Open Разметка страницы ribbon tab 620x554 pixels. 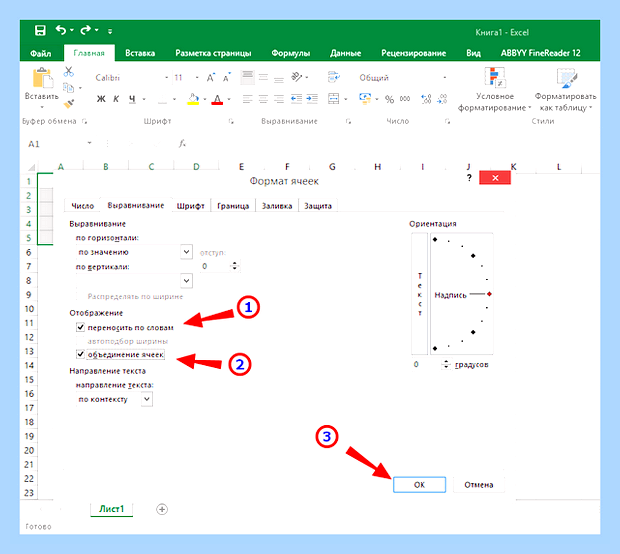pos(214,53)
